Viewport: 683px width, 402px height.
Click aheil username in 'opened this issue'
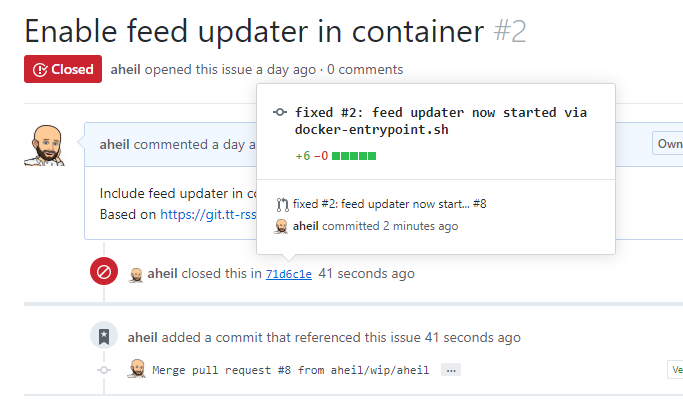coord(125,69)
